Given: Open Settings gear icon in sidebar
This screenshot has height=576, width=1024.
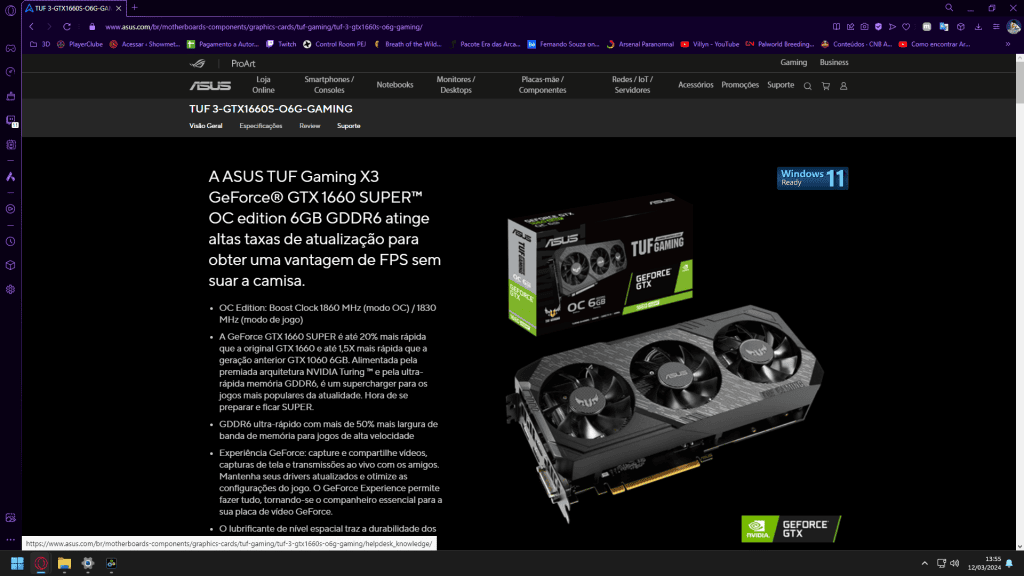Looking at the screenshot, I should [10, 289].
